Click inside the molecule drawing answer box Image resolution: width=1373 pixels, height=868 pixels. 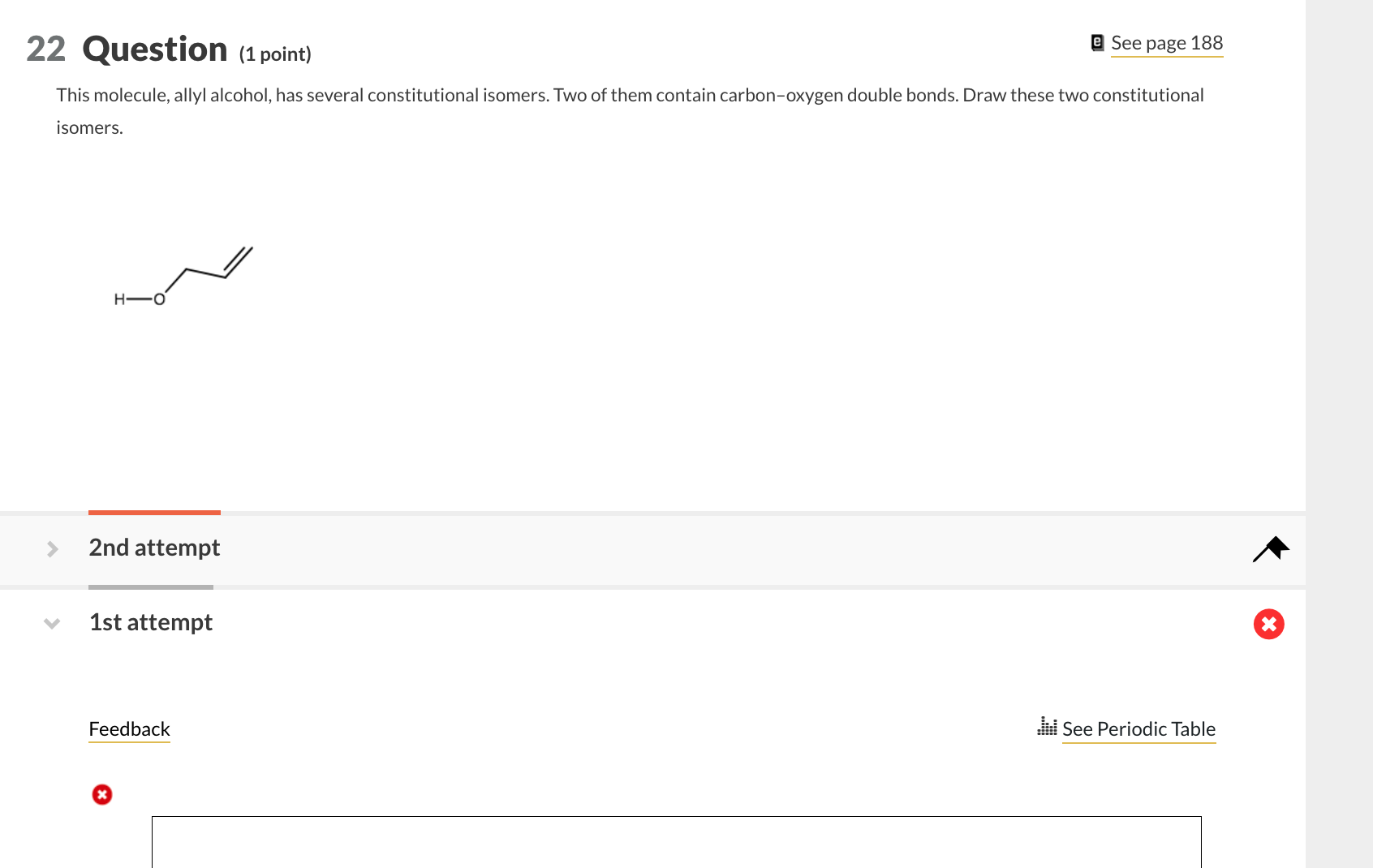point(676,842)
